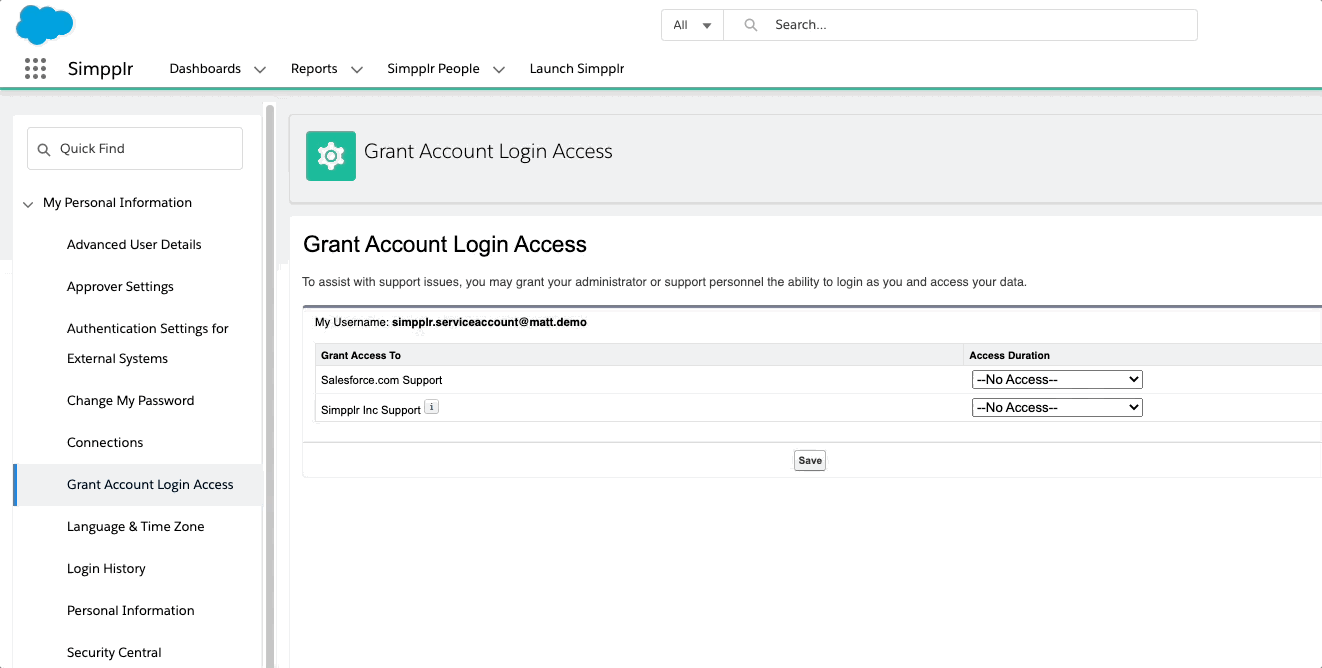The image size is (1322, 668).
Task: Click the username simpplr.serviceaccount@matt.demo
Action: (489, 323)
